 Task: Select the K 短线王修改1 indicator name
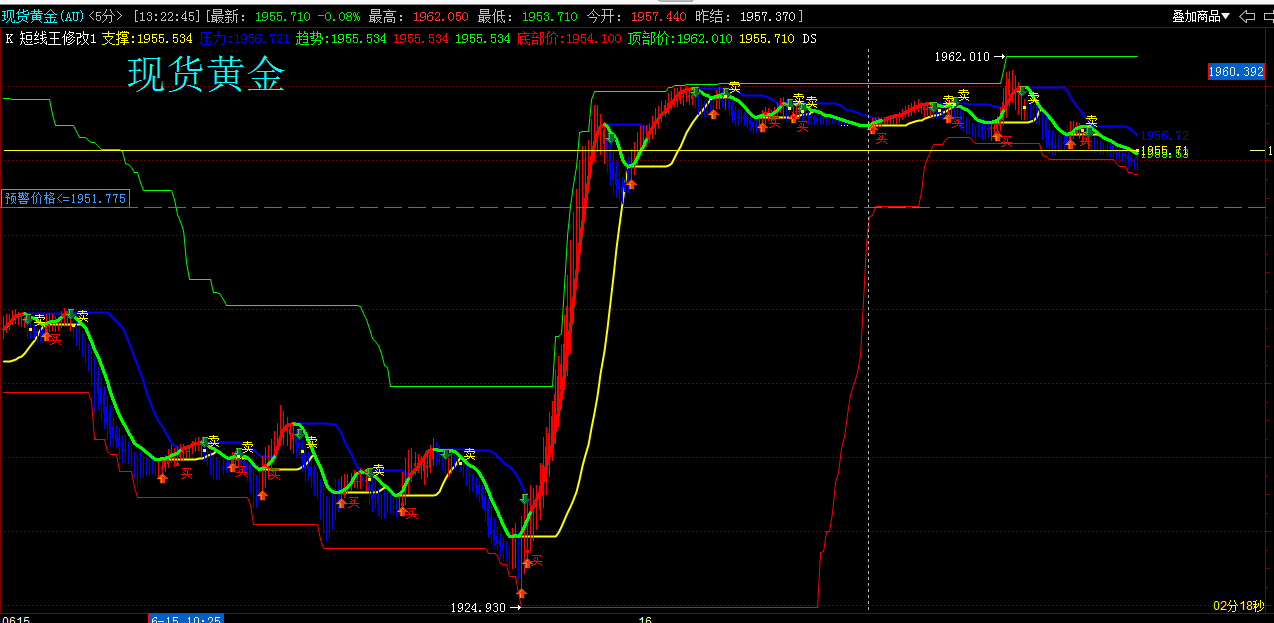(x=51, y=38)
